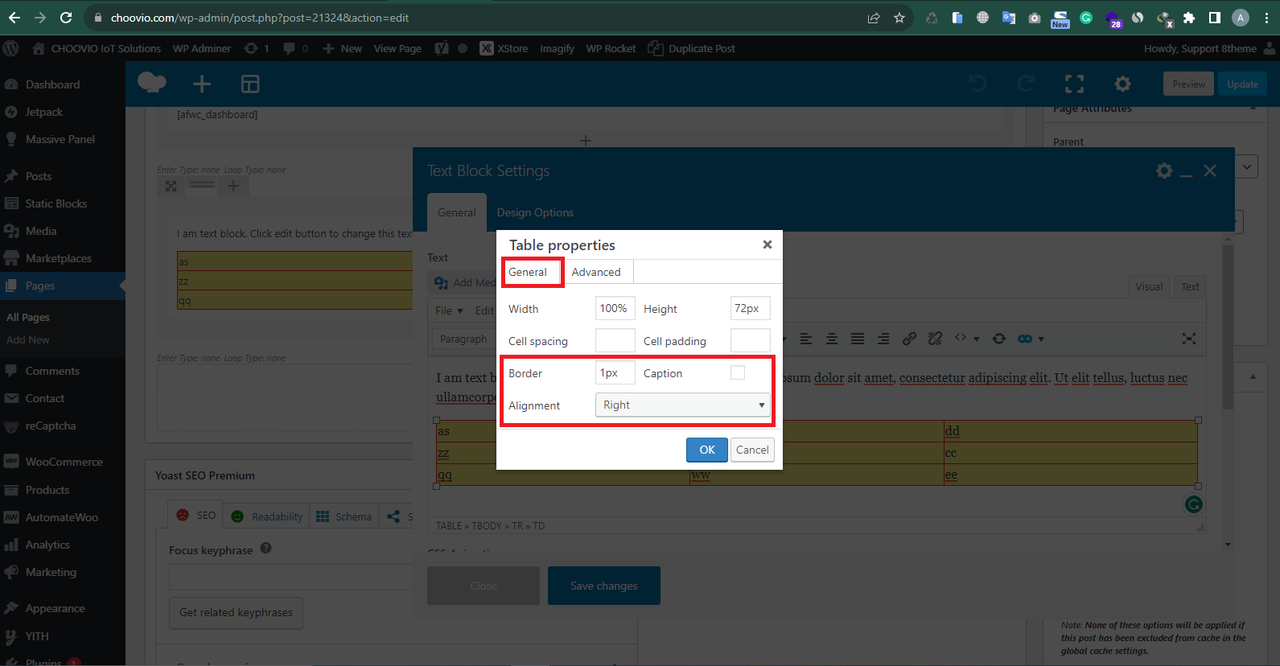Image resolution: width=1280 pixels, height=666 pixels.
Task: Click Duplicate Post in admin bar
Action: [691, 48]
